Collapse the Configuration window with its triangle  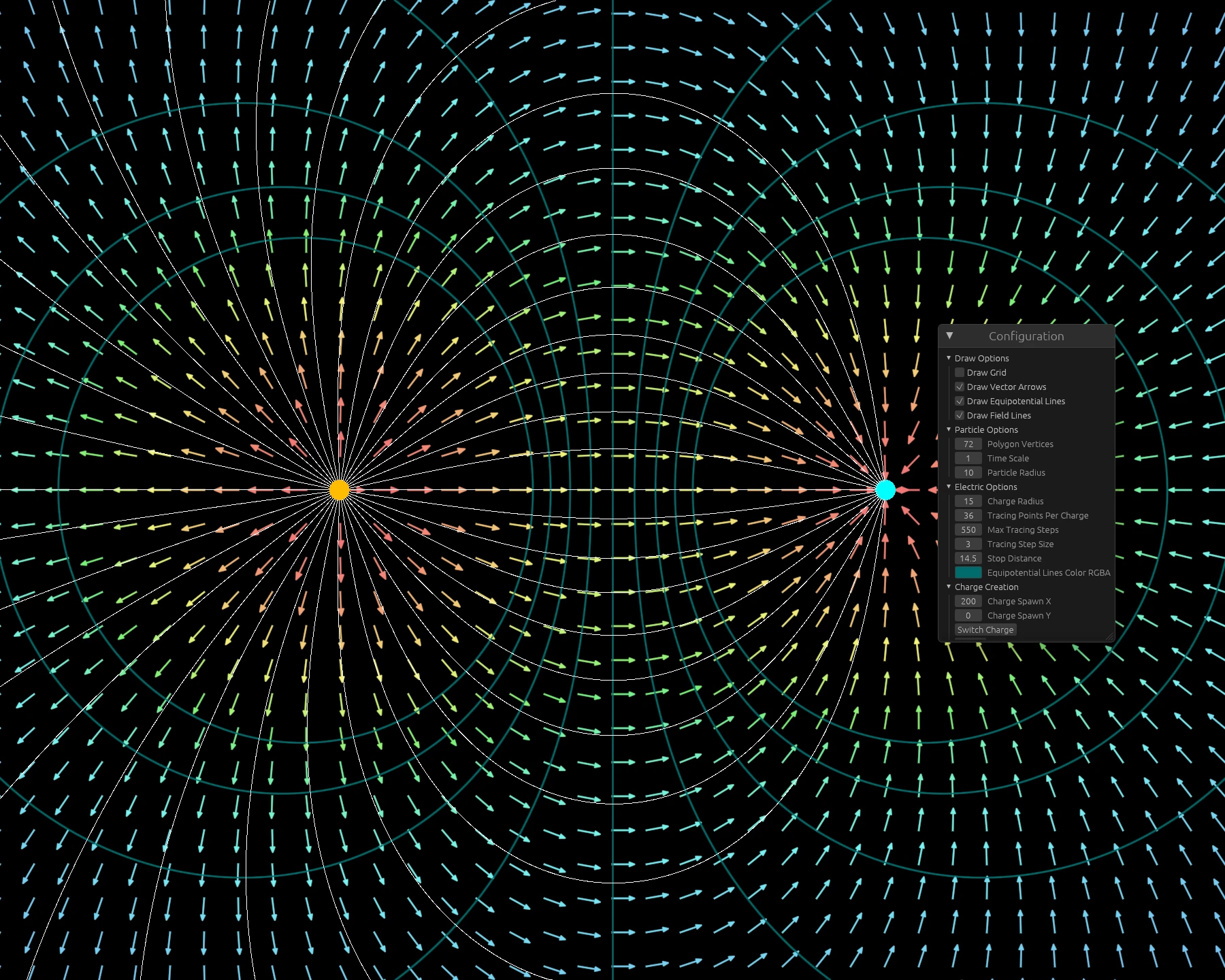[x=949, y=336]
